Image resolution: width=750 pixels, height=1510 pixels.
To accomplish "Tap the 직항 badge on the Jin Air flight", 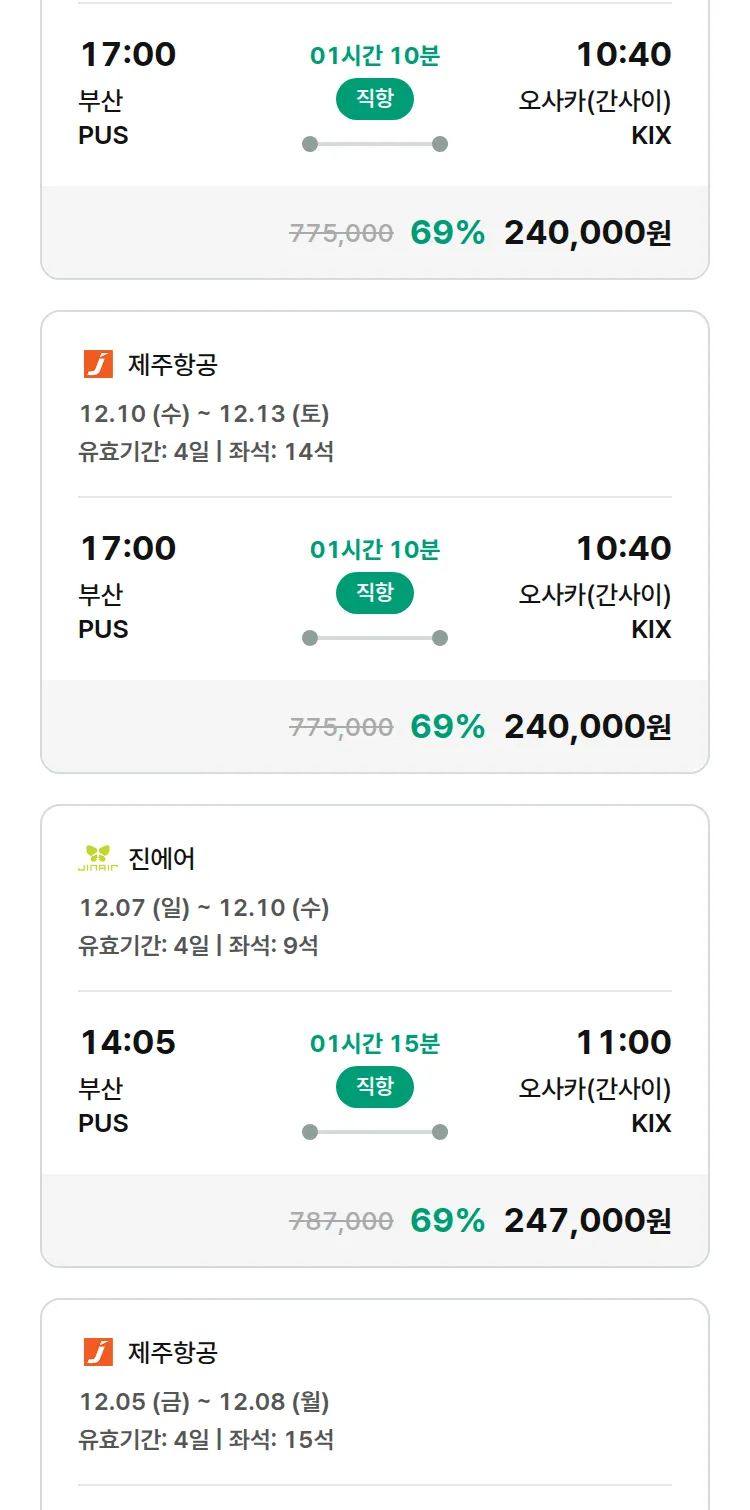I will (x=375, y=1087).
